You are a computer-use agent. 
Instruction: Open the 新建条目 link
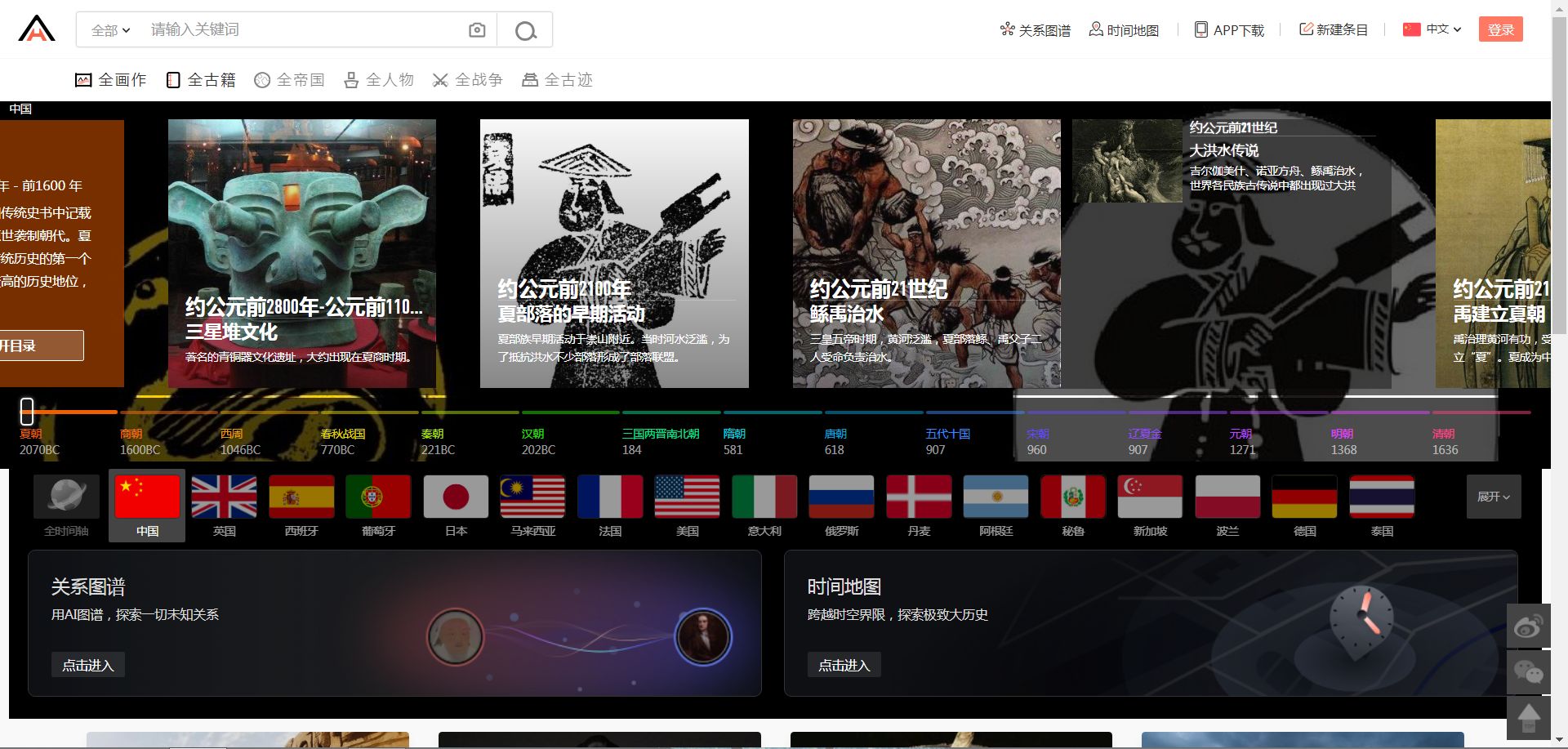click(1334, 29)
